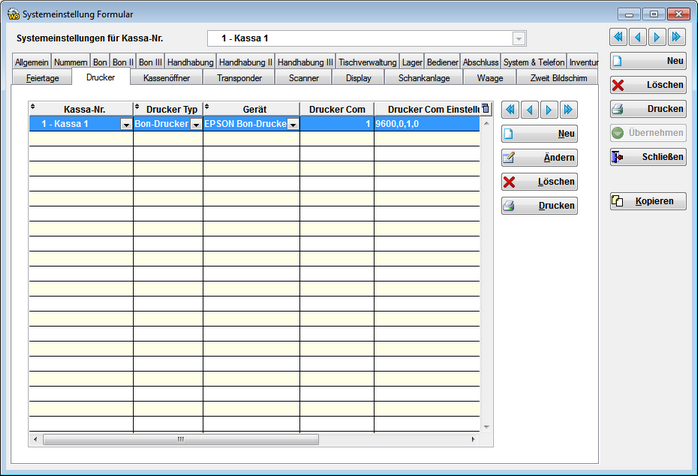Go to previous Kassa record (top navigation)
Image resolution: width=698 pixels, height=476 pixels.
pyautogui.click(x=638, y=37)
